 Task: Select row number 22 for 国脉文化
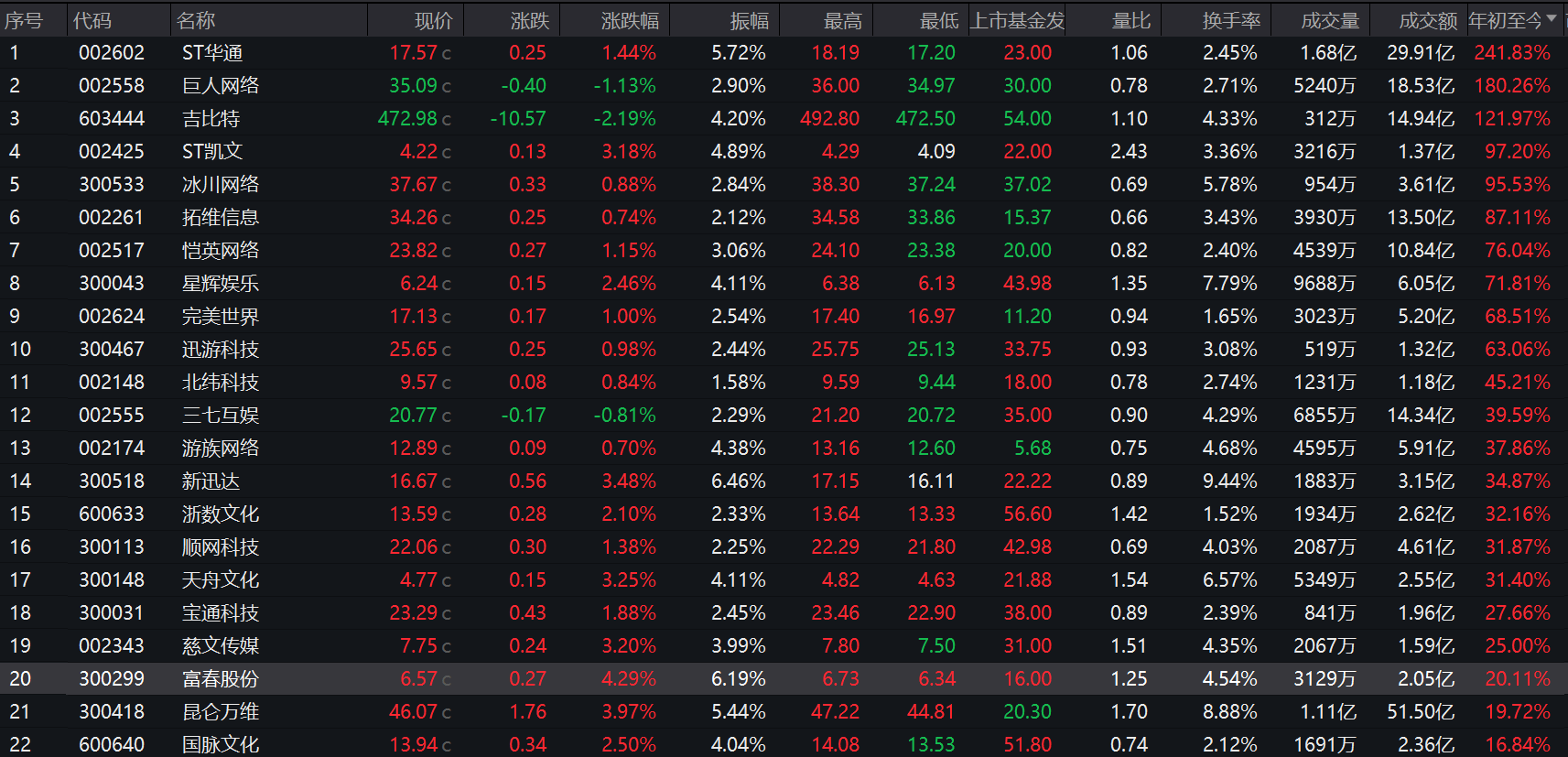tap(20, 745)
